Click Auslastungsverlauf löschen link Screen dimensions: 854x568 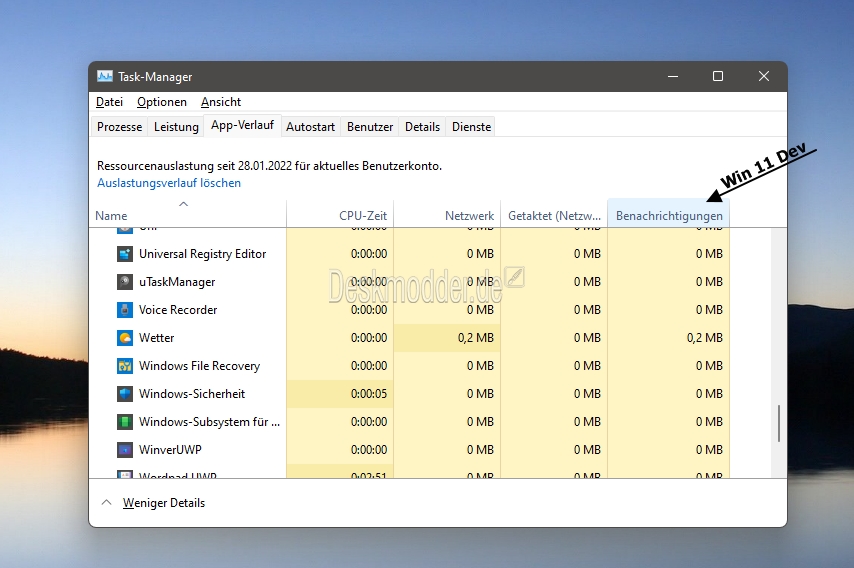click(169, 183)
